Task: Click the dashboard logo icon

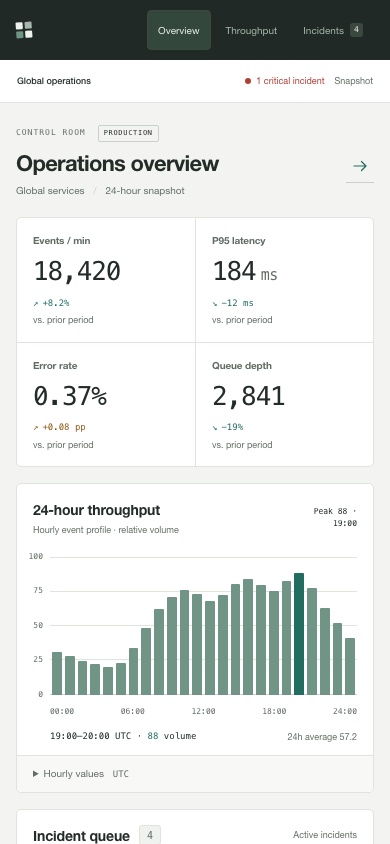Action: click(24, 30)
